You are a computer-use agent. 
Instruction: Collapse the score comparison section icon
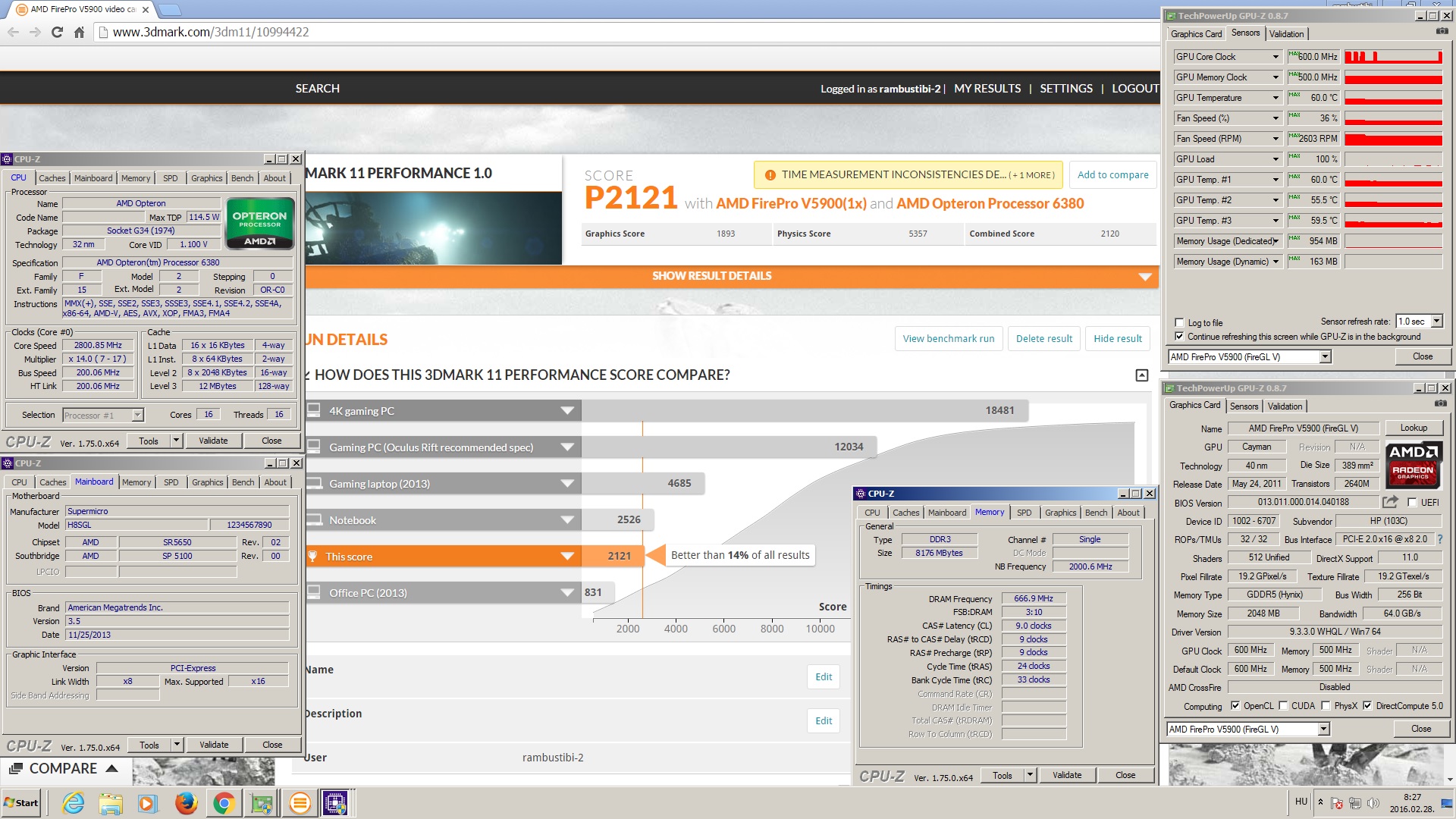tap(1141, 375)
